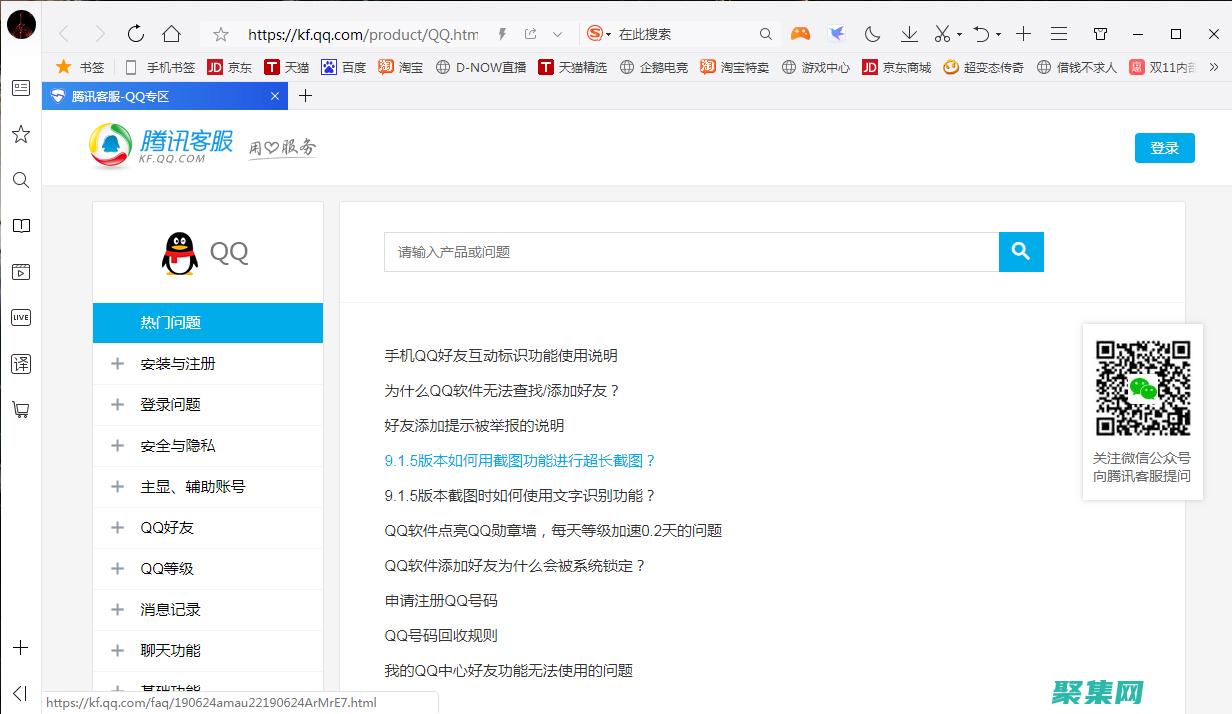This screenshot has height=714, width=1232.
Task: Open the Sogou search engine dropdown
Action: [x=599, y=34]
